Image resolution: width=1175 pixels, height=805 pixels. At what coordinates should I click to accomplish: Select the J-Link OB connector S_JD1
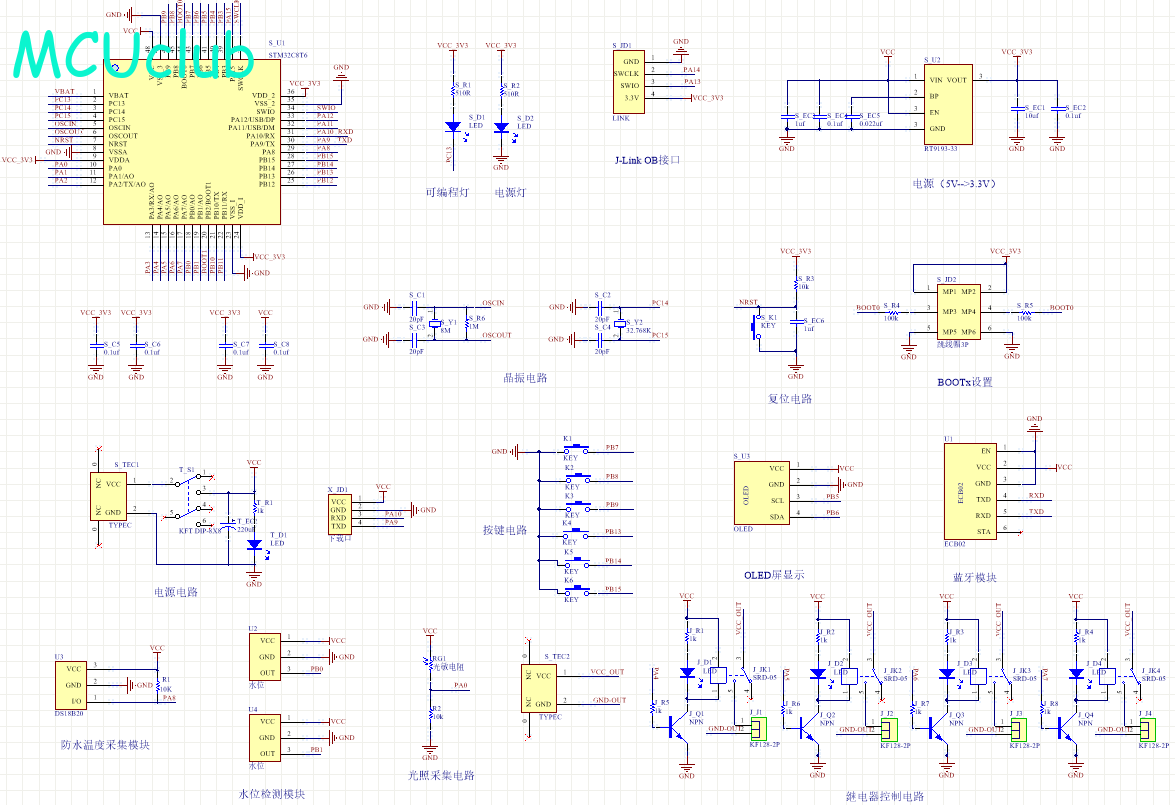(x=631, y=80)
